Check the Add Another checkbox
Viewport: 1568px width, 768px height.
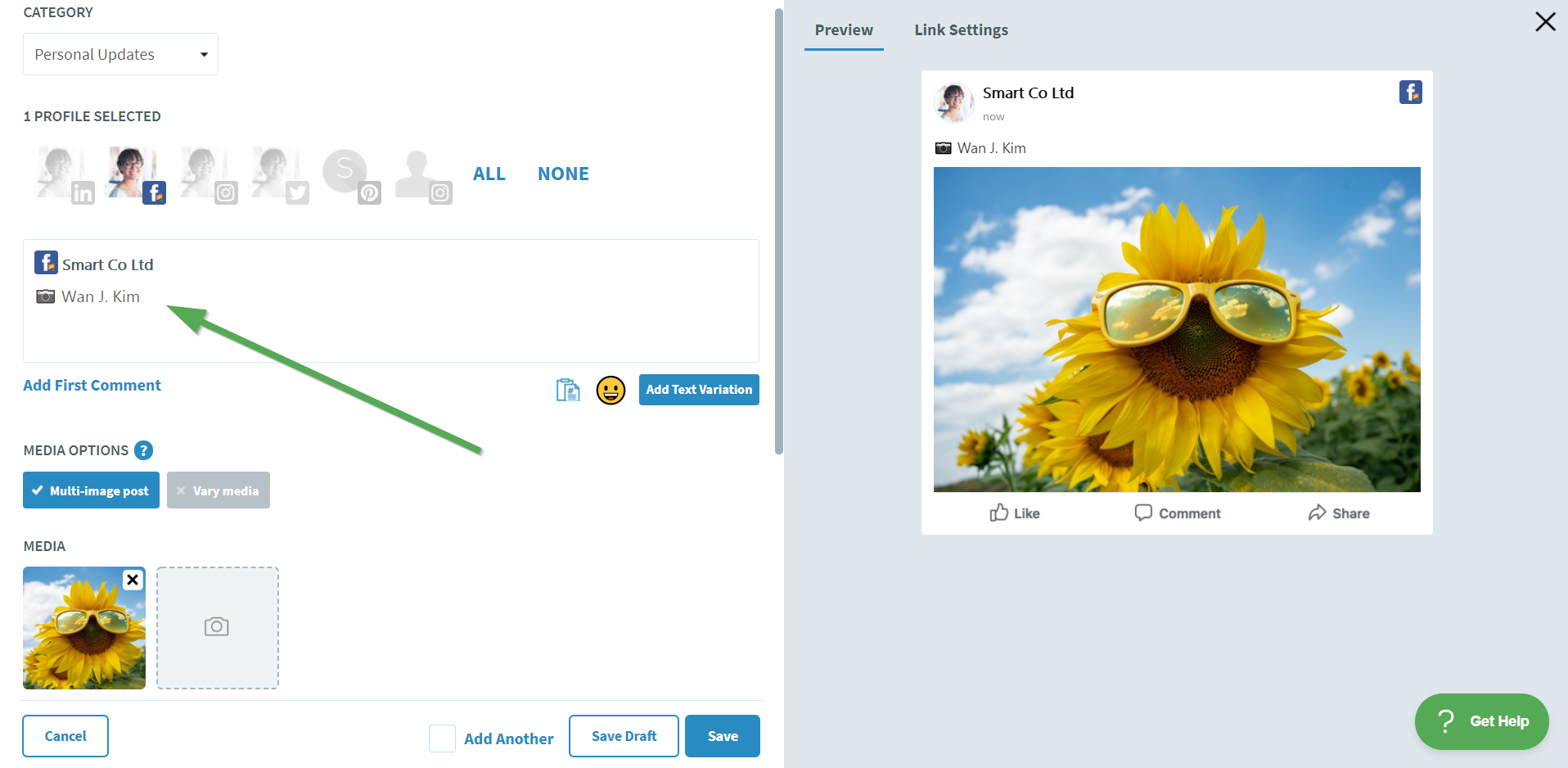point(441,738)
